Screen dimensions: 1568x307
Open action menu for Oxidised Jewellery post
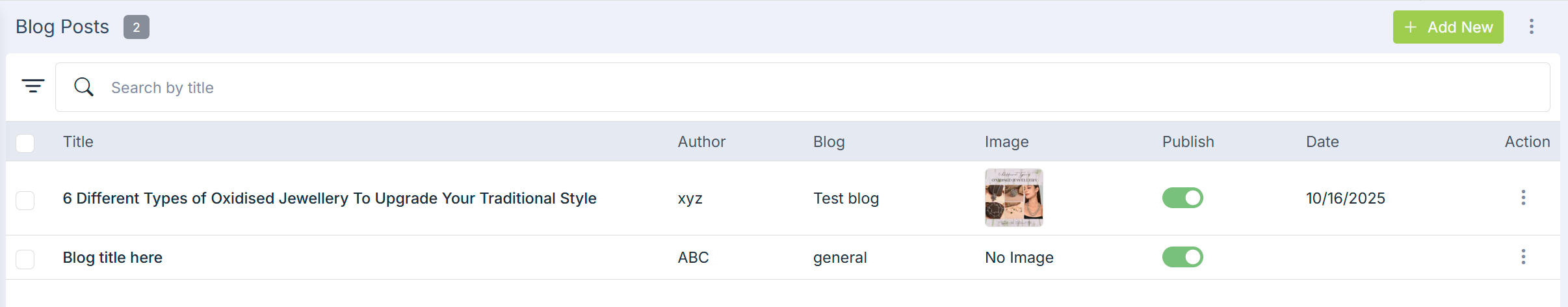pyautogui.click(x=1523, y=198)
